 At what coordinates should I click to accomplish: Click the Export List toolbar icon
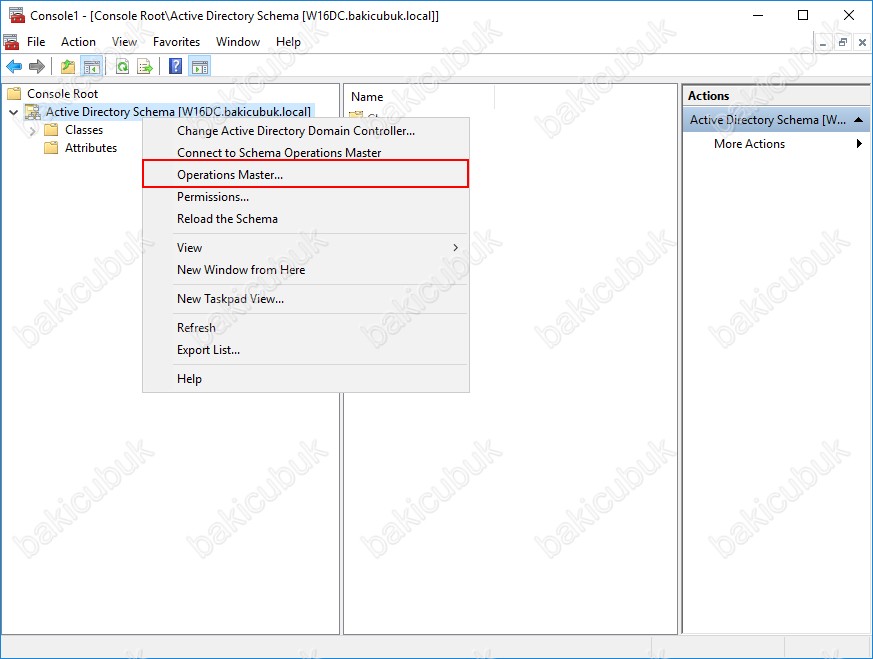point(145,67)
